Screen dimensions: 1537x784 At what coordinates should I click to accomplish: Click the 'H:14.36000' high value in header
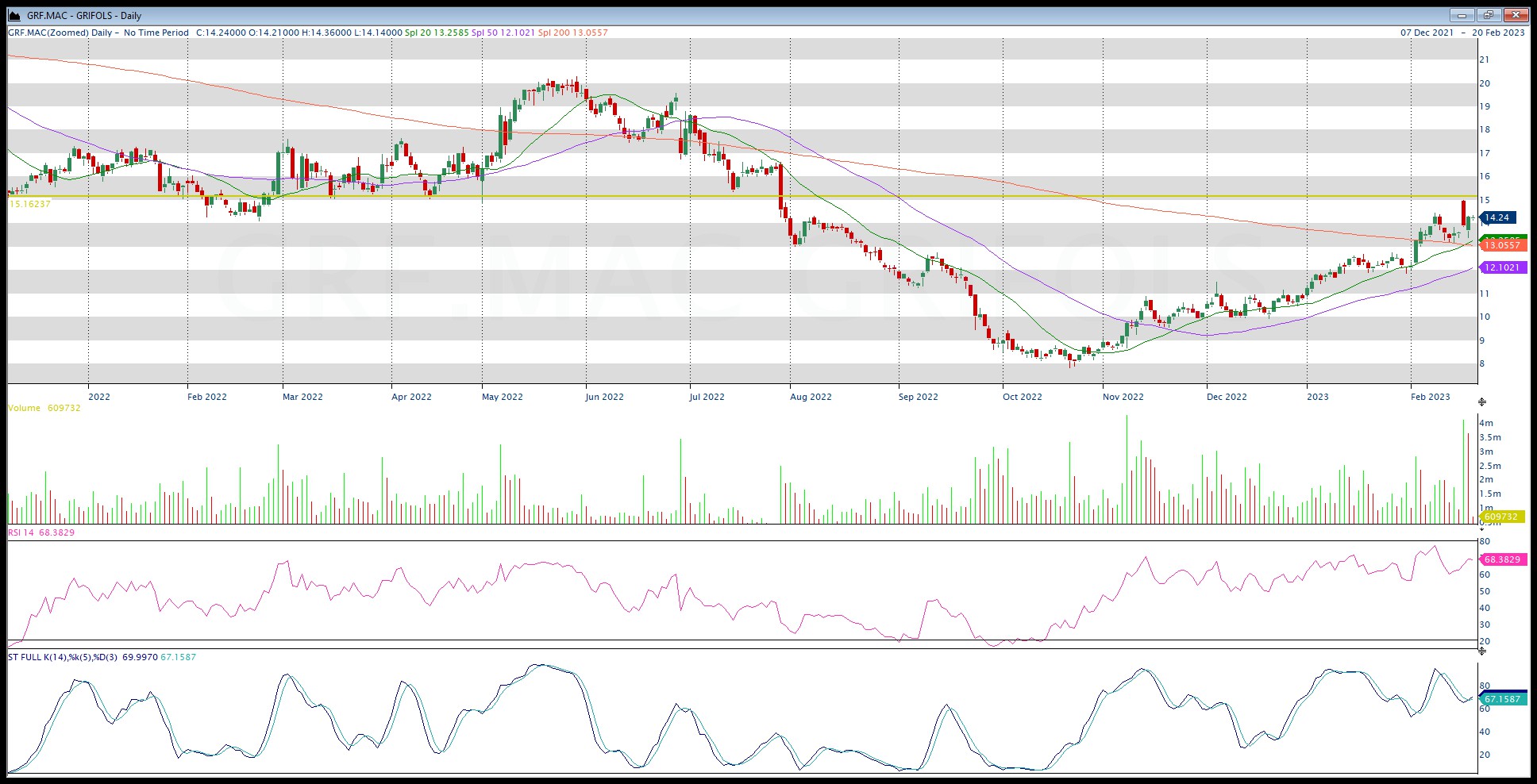coord(326,33)
